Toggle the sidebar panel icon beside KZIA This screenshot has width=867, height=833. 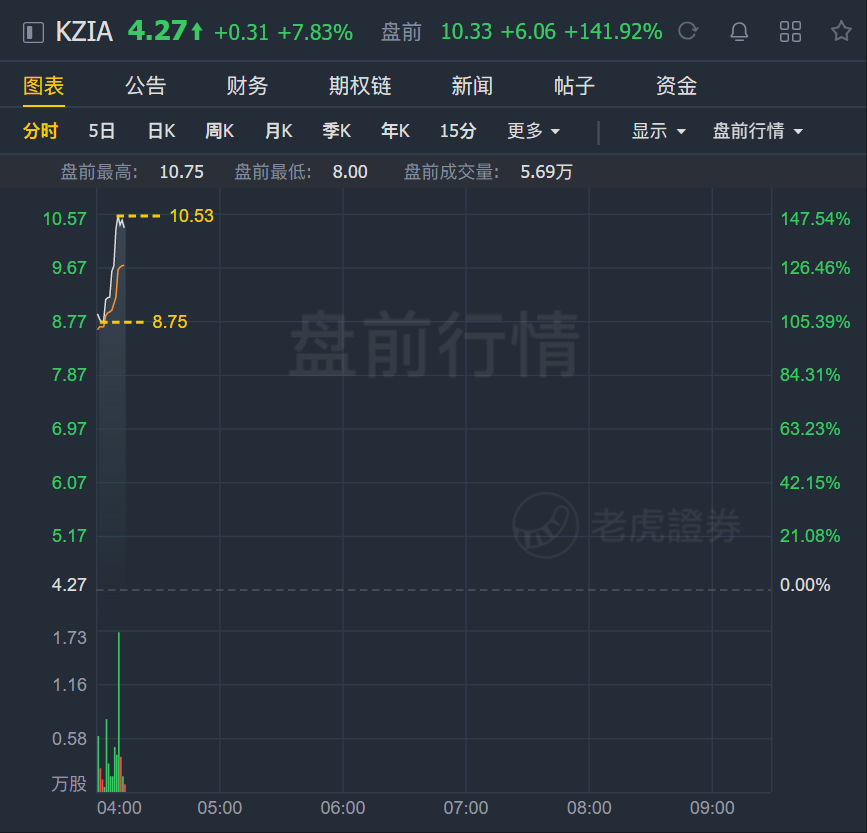[x=33, y=32]
